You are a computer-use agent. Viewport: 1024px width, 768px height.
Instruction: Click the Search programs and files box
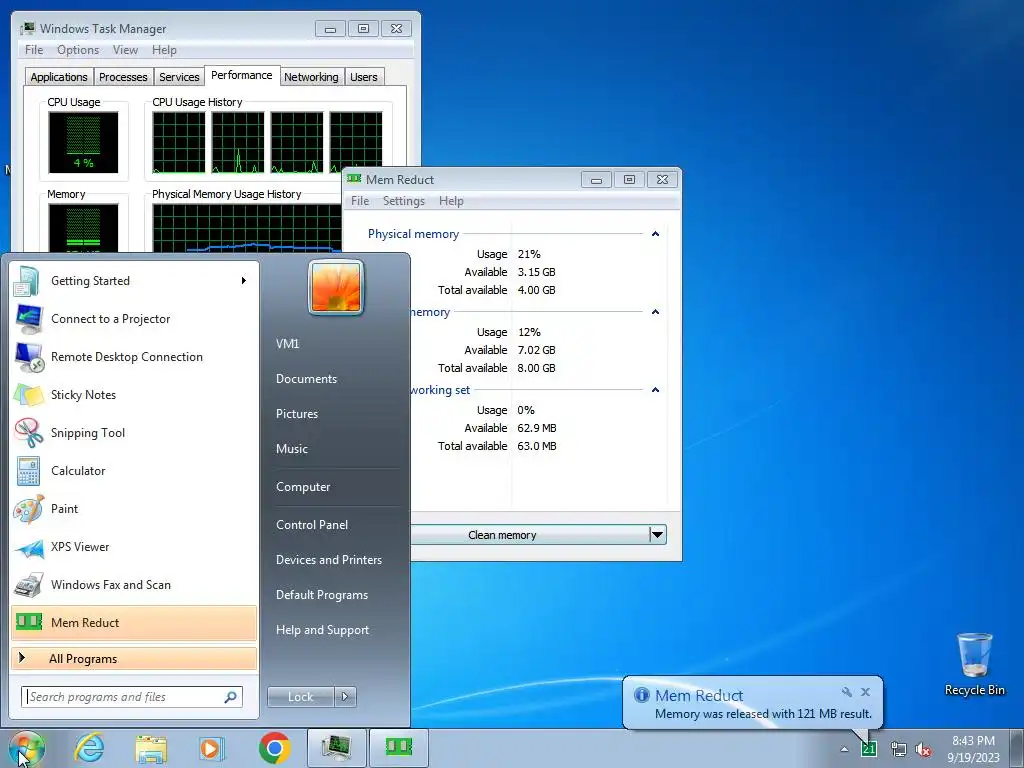pos(131,697)
